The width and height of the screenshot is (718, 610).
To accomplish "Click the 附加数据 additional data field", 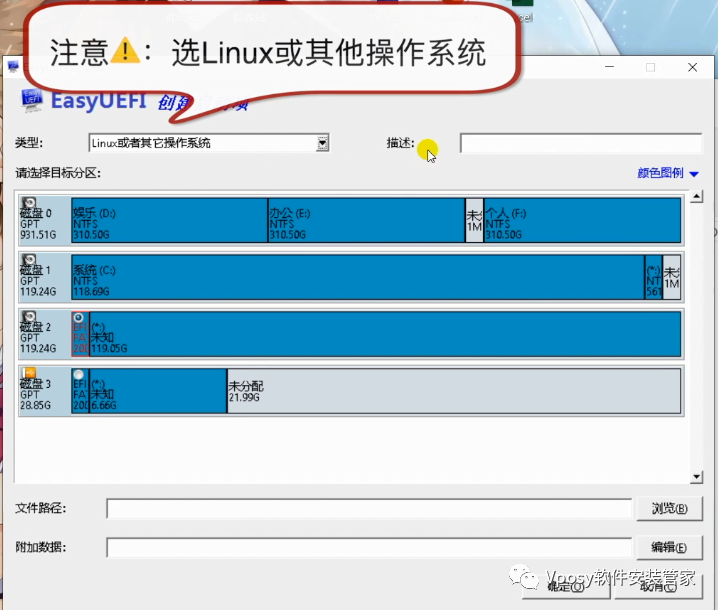I will [369, 547].
